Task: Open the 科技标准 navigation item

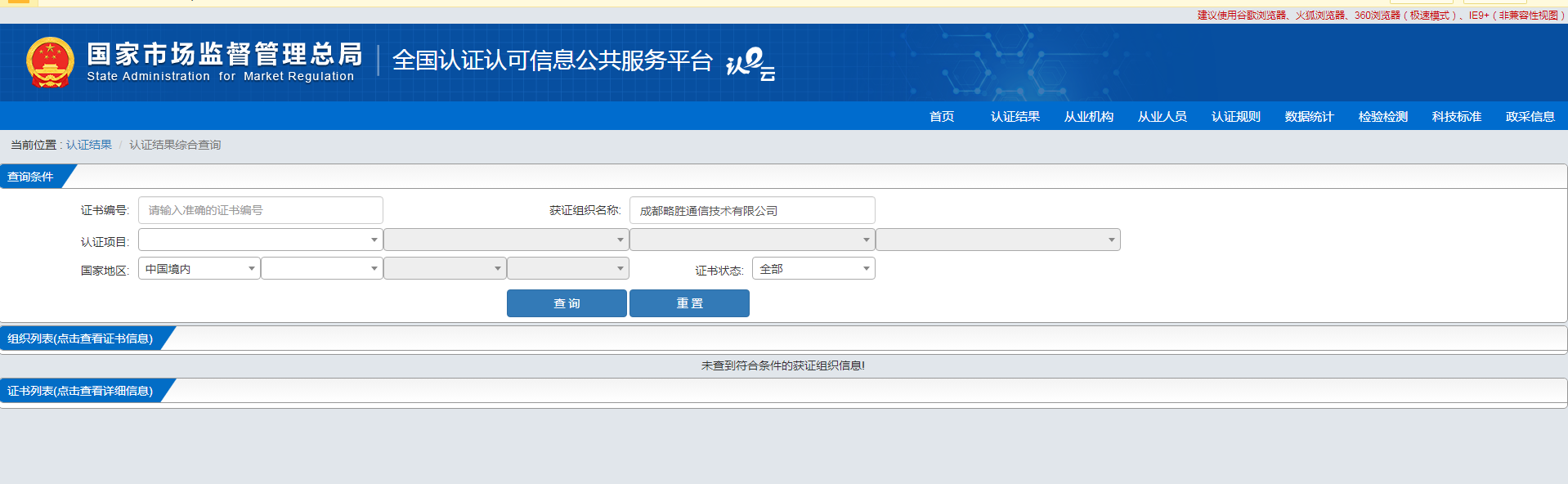Action: [x=1457, y=117]
